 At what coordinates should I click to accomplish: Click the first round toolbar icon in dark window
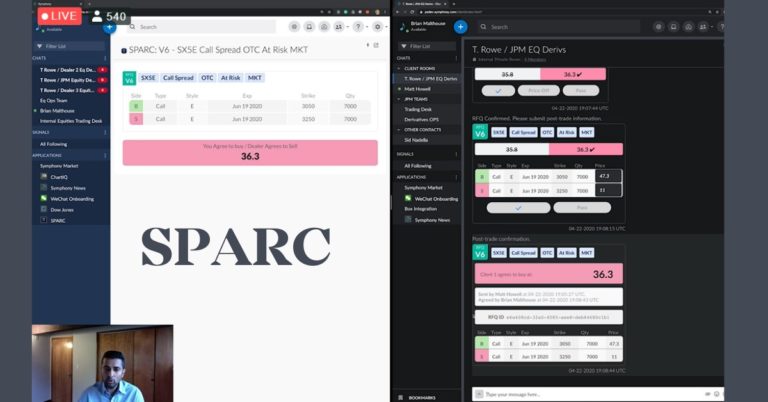point(658,27)
